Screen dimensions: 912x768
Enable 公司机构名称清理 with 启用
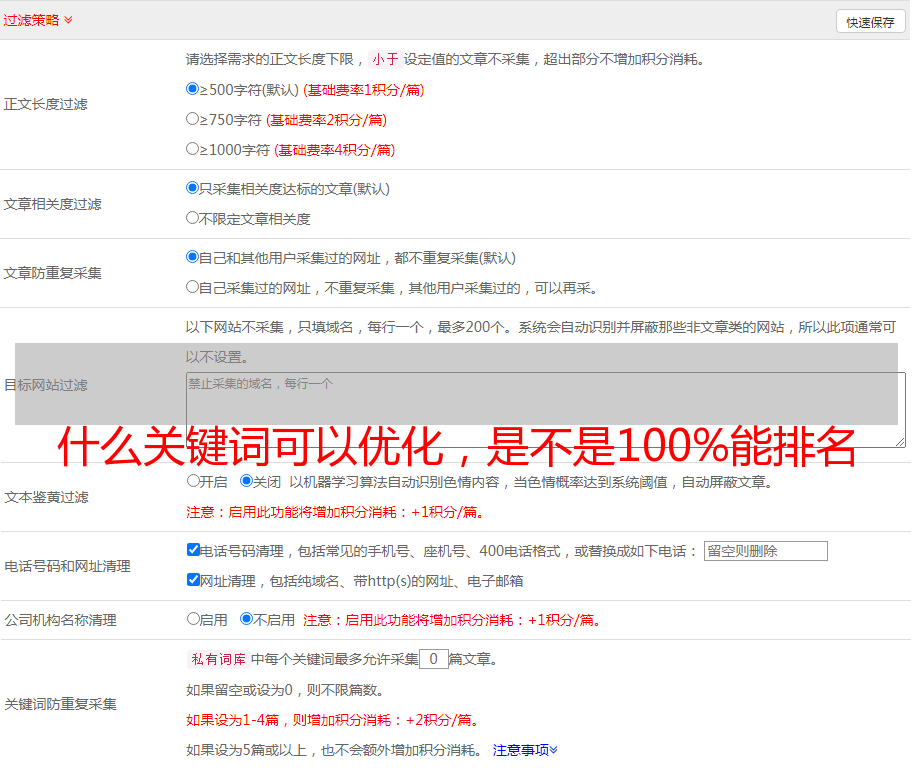point(193,619)
